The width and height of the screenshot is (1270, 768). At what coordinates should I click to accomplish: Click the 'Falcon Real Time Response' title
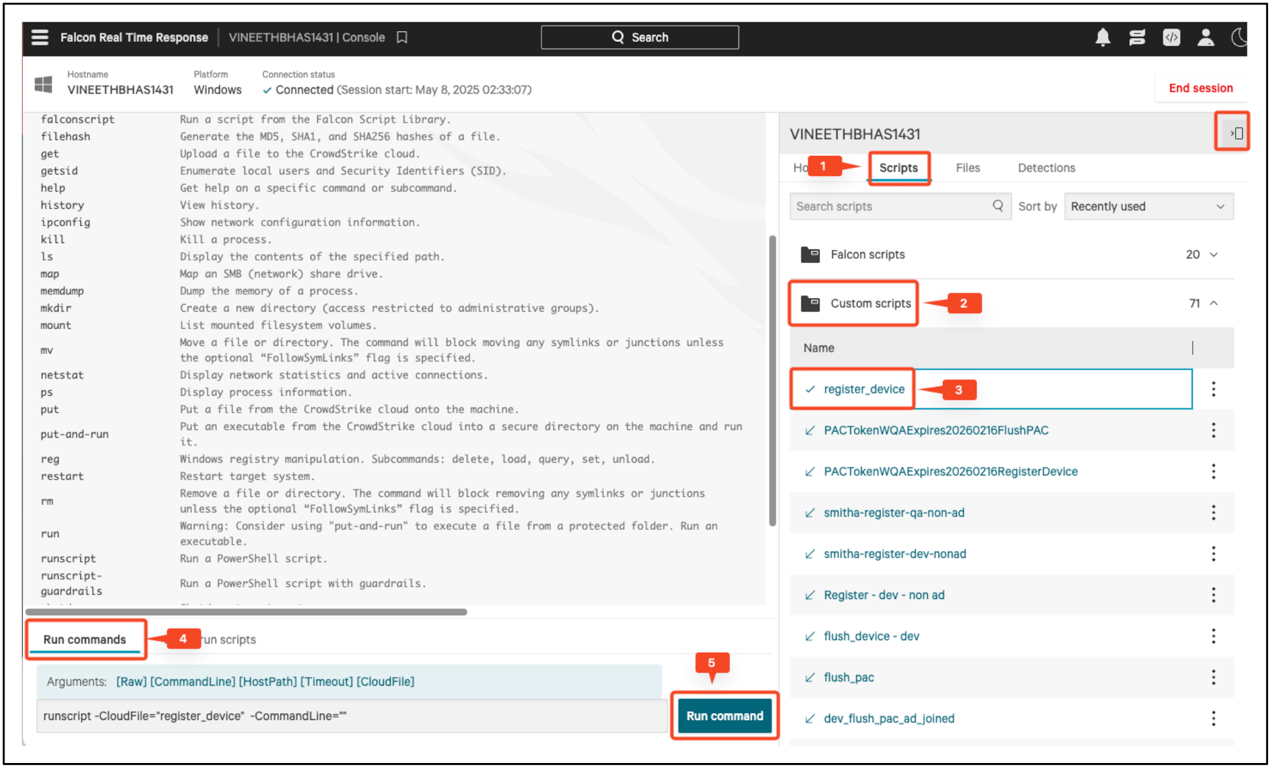134,37
